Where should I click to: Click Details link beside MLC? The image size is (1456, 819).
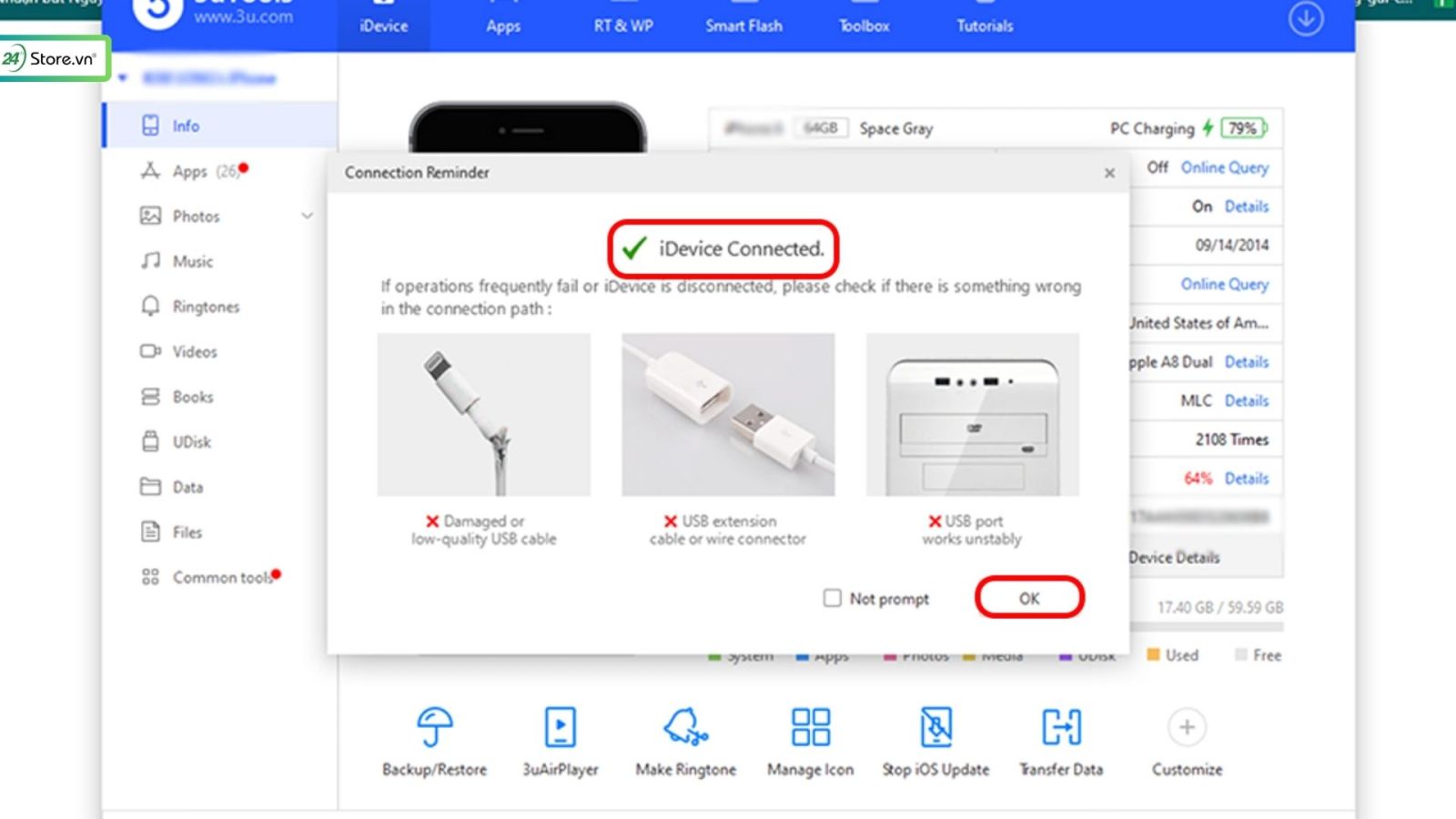click(1246, 400)
